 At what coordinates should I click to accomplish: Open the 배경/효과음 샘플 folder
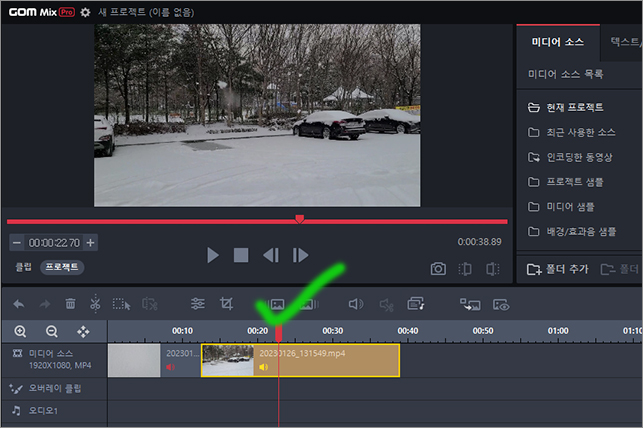[581, 232]
